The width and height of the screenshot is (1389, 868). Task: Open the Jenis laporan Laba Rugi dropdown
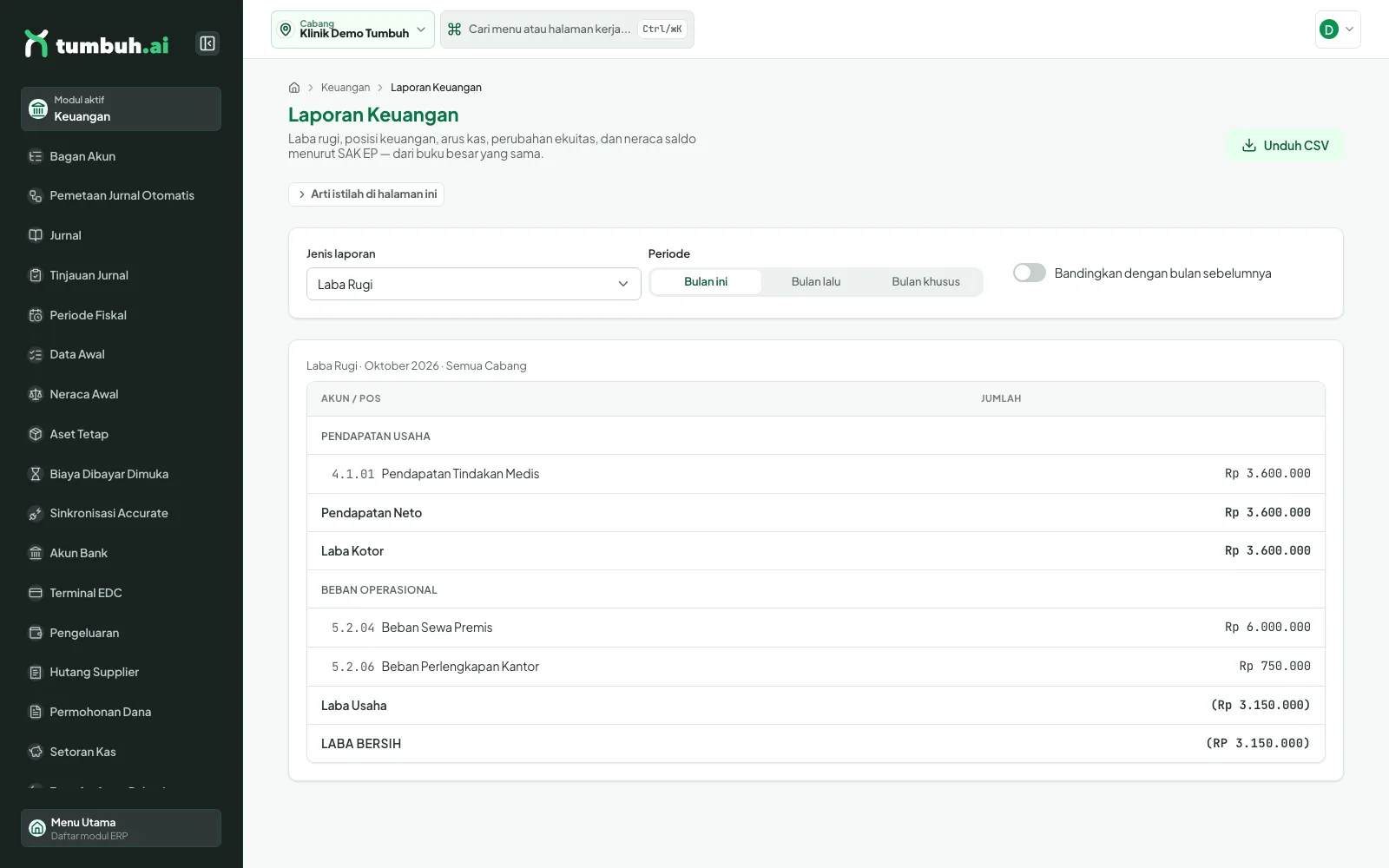tap(473, 284)
